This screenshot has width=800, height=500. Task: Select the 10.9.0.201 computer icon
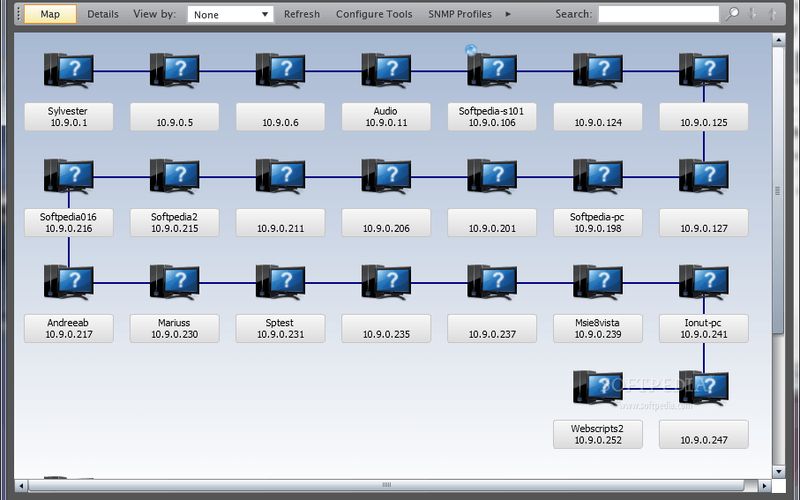tap(492, 176)
